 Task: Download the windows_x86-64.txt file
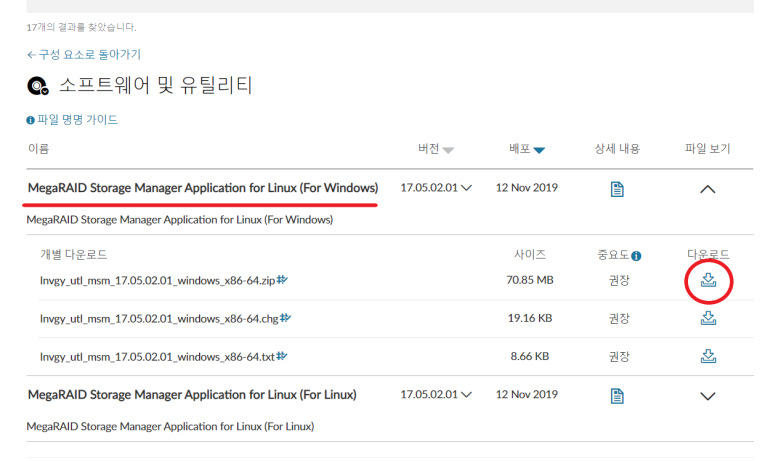708,356
